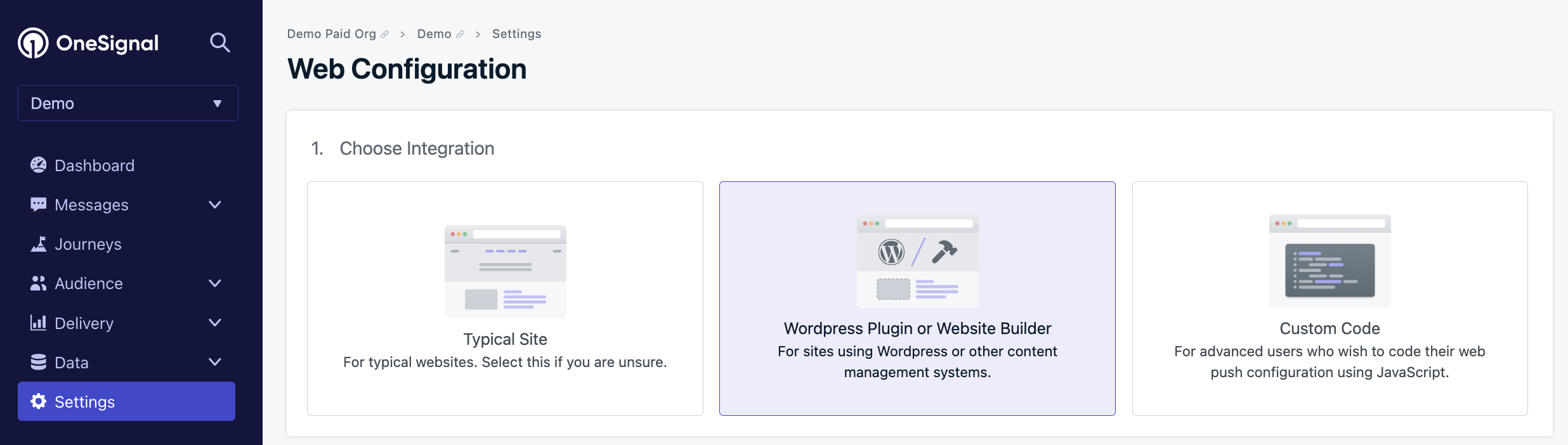This screenshot has width=1568, height=445.
Task: Click the Settings gear icon
Action: (39, 401)
